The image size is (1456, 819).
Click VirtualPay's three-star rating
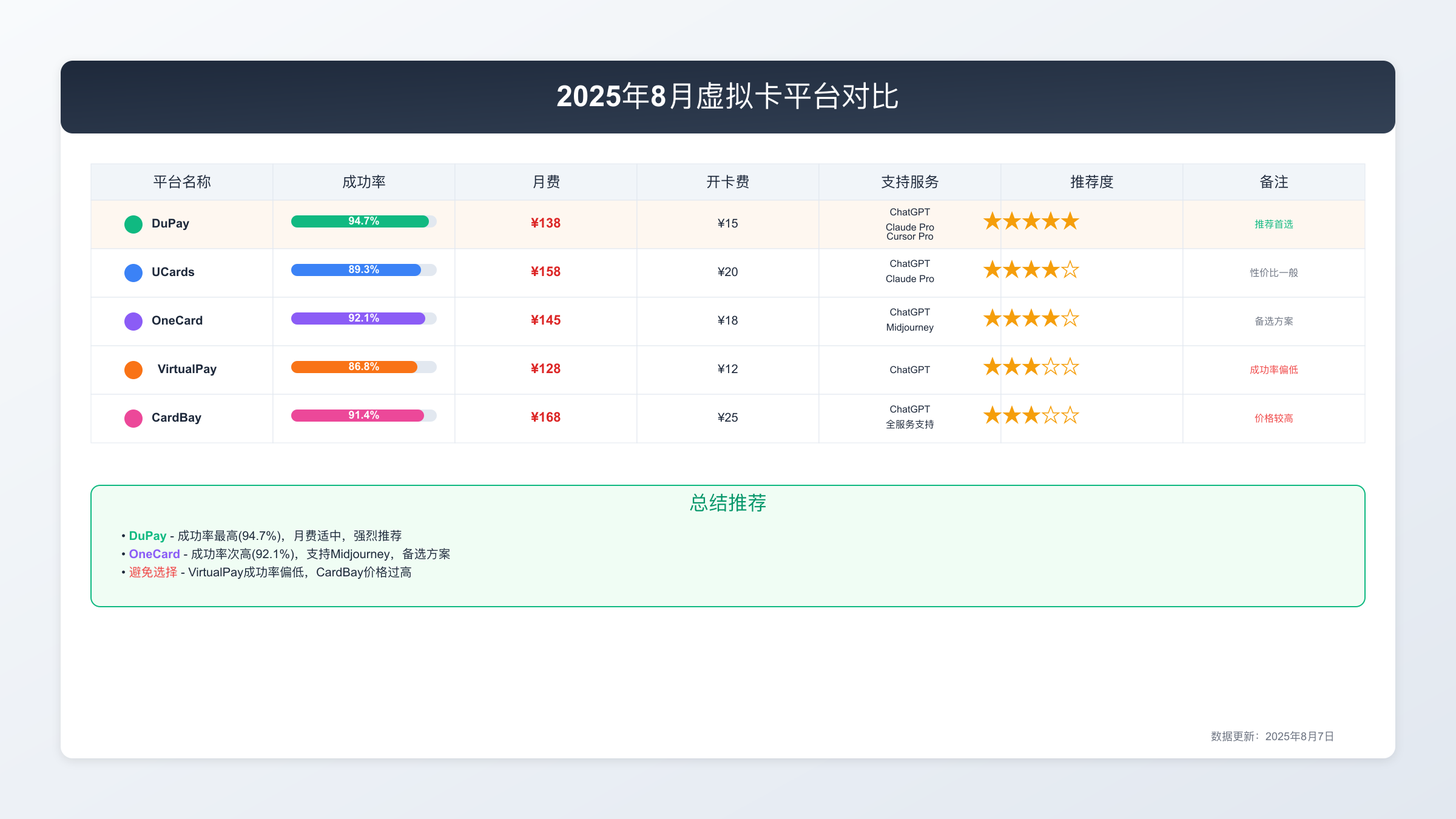coord(1031,367)
